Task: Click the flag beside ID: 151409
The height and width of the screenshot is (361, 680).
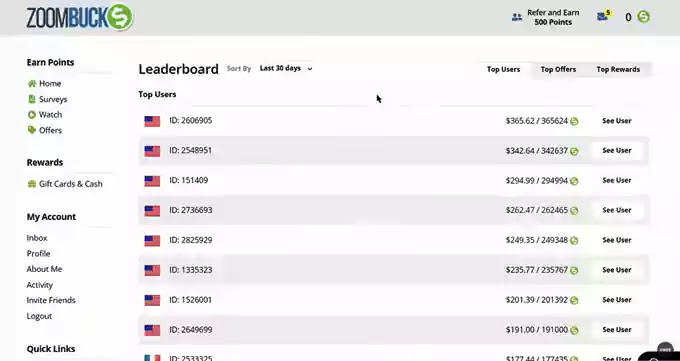Action: [x=152, y=181]
